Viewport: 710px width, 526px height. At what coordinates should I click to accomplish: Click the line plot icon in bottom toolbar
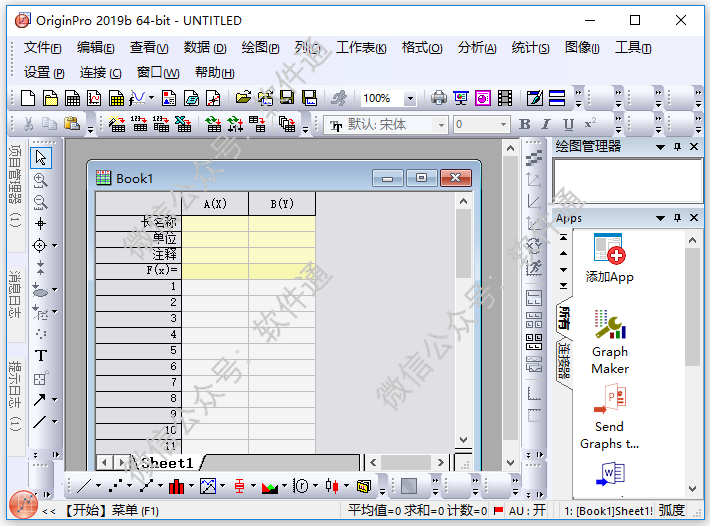click(84, 486)
